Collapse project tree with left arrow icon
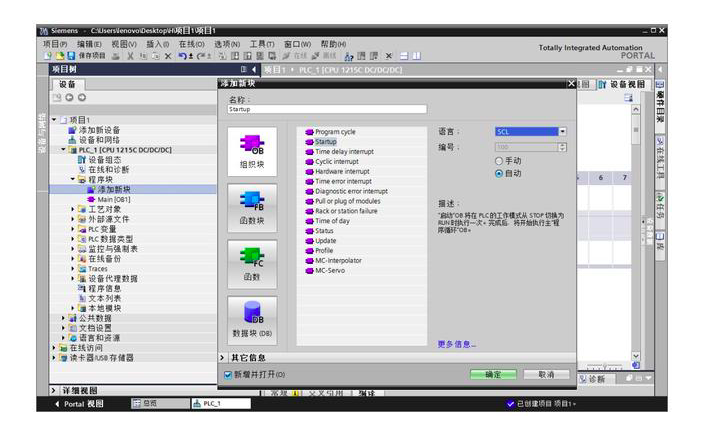701x438 pixels. tap(253, 69)
